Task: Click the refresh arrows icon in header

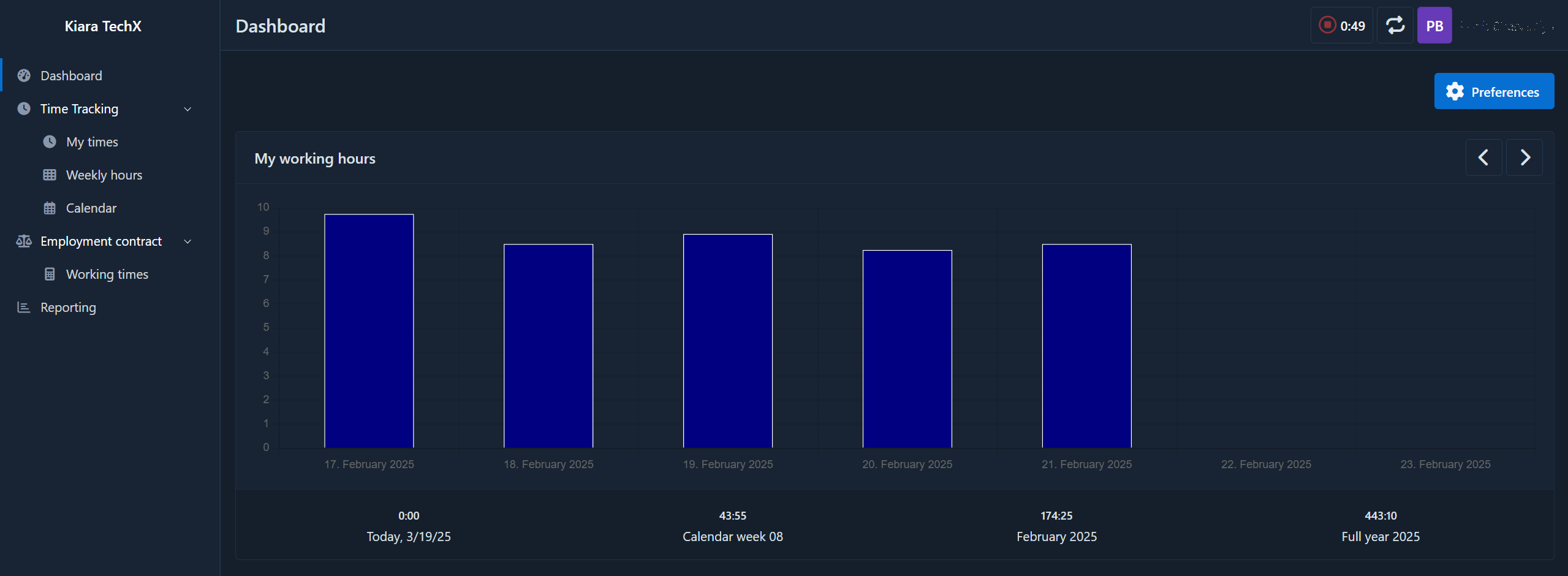Action: (1395, 25)
